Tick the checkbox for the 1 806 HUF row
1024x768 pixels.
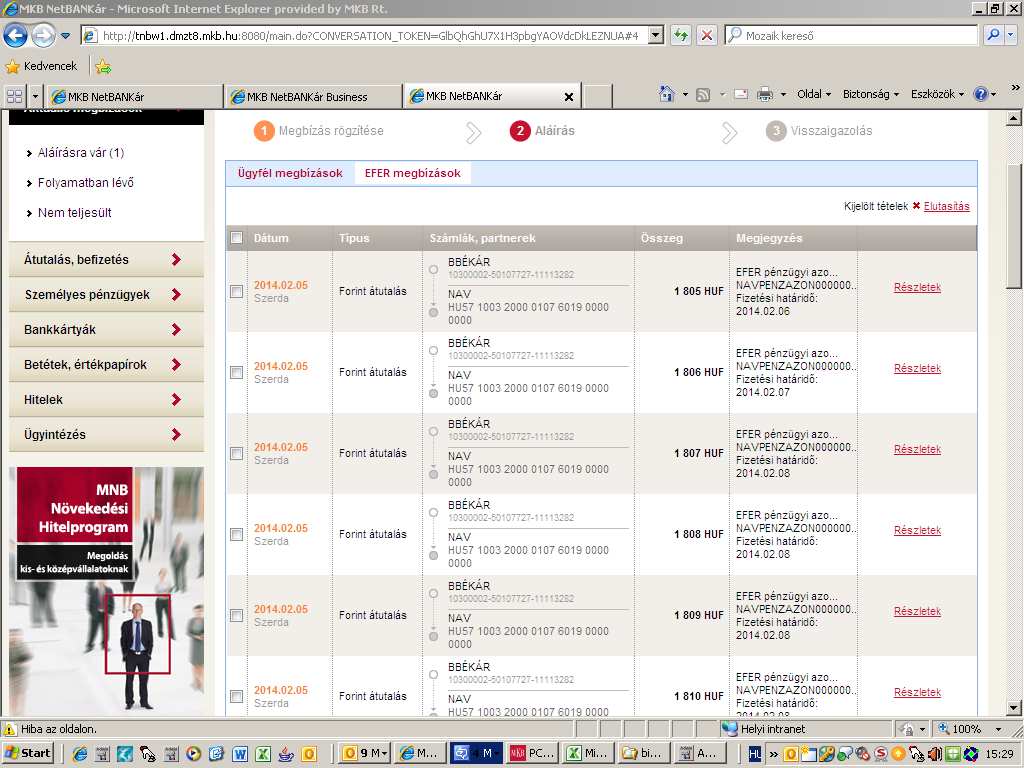(236, 372)
